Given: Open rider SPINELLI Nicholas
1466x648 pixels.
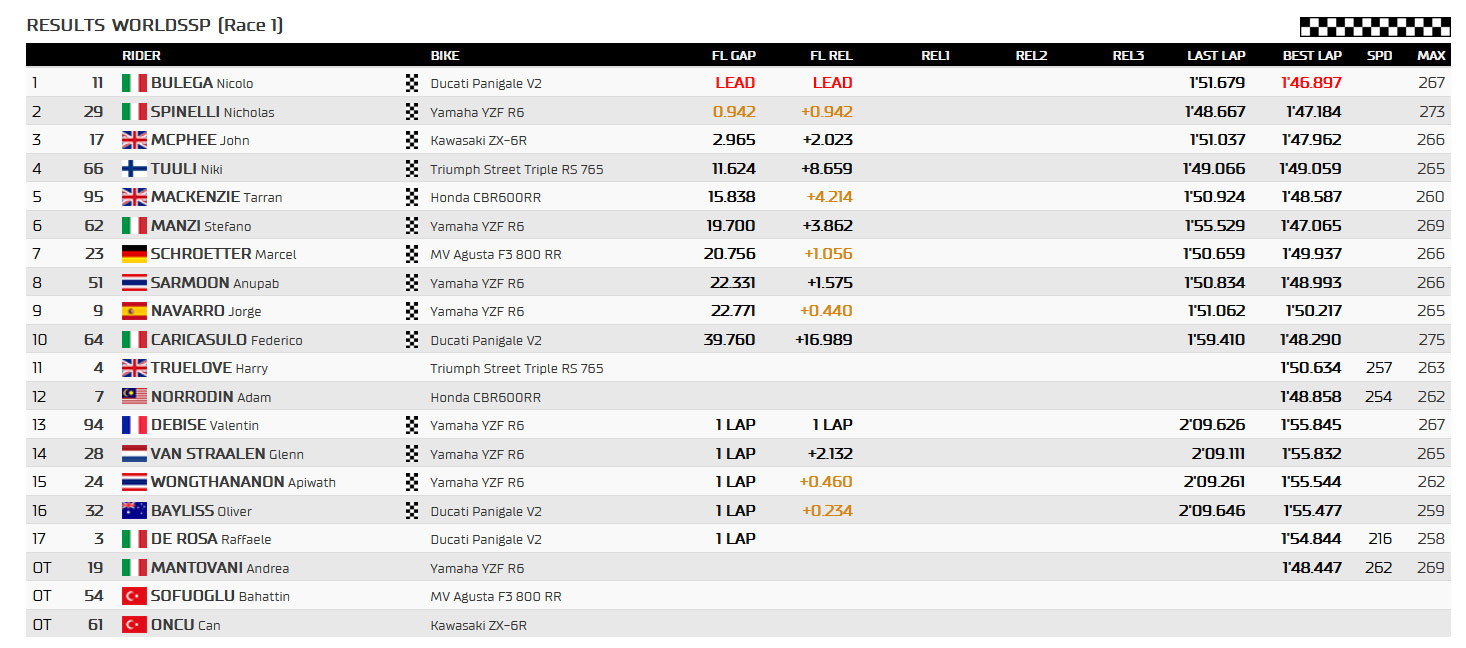Looking at the screenshot, I should pyautogui.click(x=212, y=112).
